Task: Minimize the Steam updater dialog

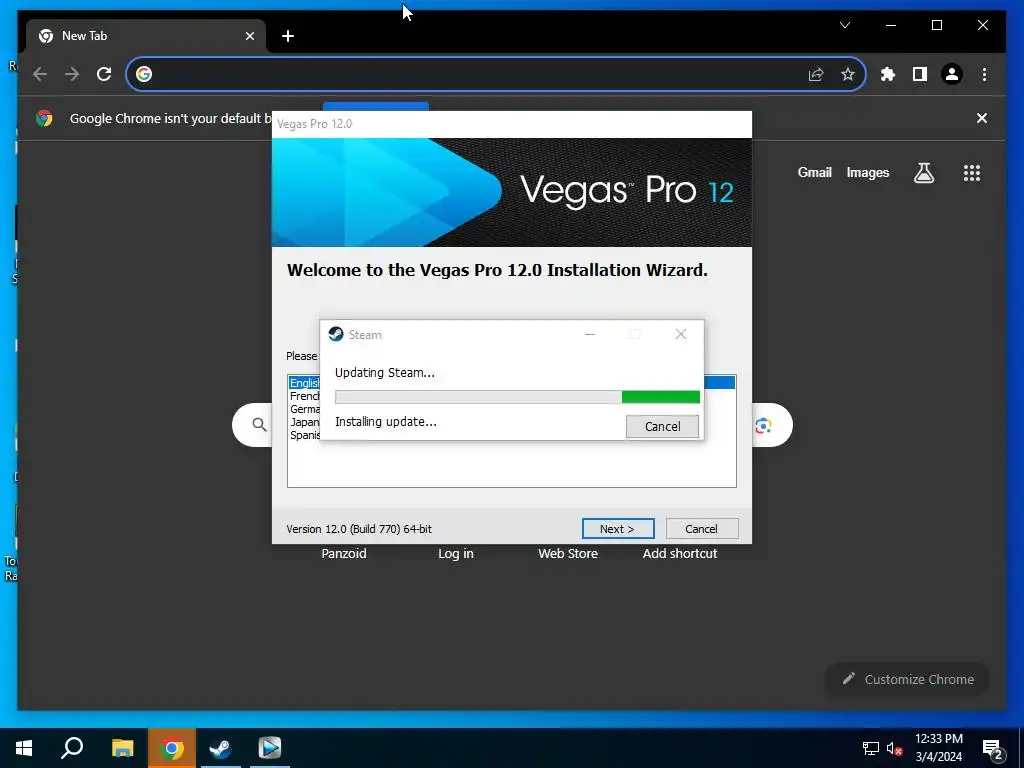Action: pos(590,334)
